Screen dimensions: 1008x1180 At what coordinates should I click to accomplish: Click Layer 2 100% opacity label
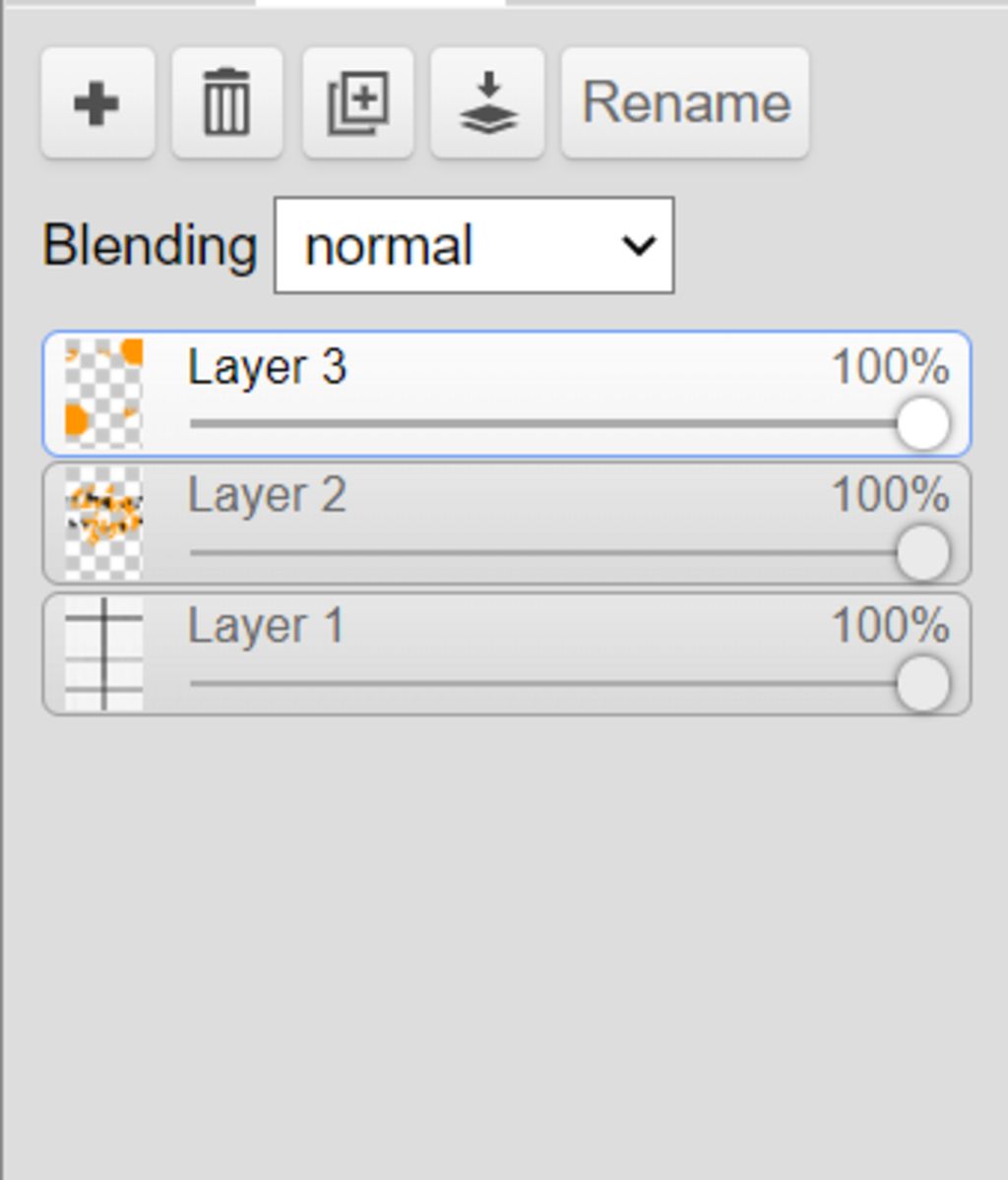pyautogui.click(x=890, y=495)
